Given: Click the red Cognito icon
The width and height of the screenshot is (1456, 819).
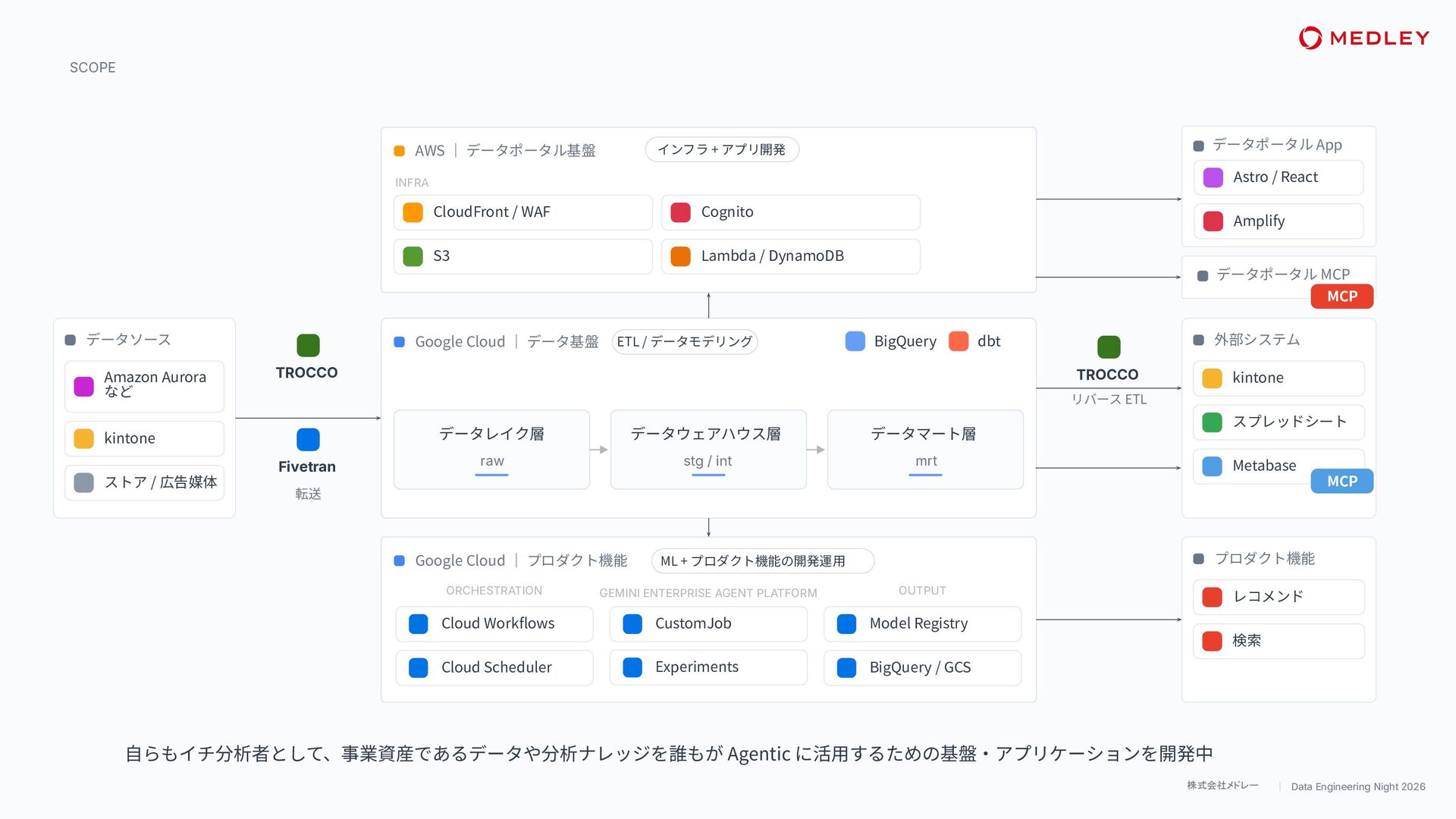Looking at the screenshot, I should pyautogui.click(x=680, y=212).
